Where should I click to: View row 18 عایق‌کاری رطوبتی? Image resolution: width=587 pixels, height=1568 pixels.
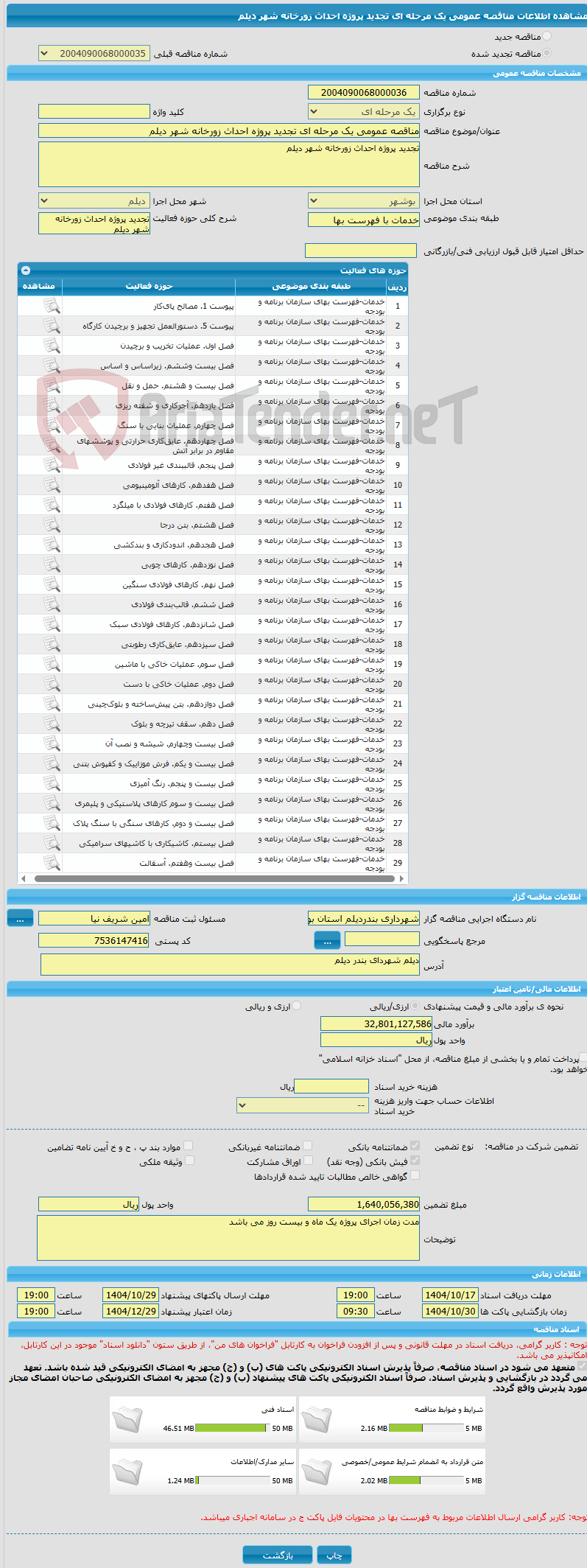pyautogui.click(x=52, y=644)
